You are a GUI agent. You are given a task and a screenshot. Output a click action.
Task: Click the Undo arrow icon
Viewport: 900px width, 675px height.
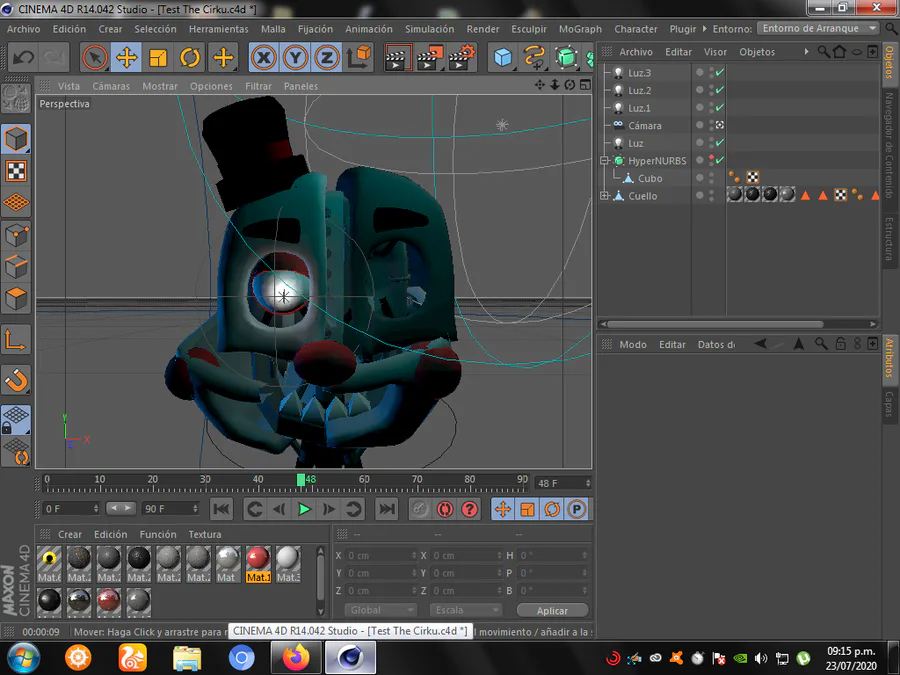(23, 58)
